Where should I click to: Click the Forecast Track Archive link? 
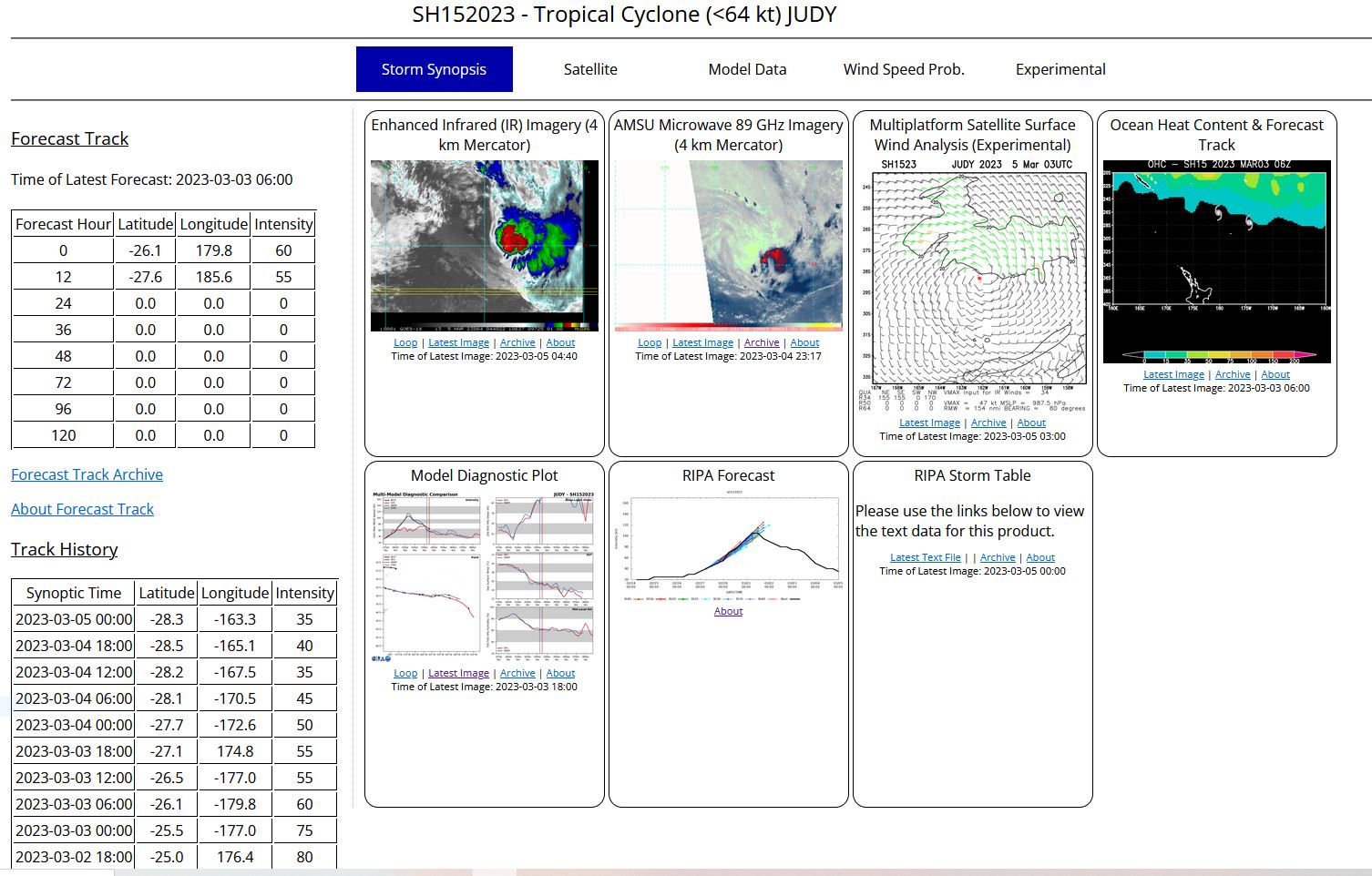point(87,474)
